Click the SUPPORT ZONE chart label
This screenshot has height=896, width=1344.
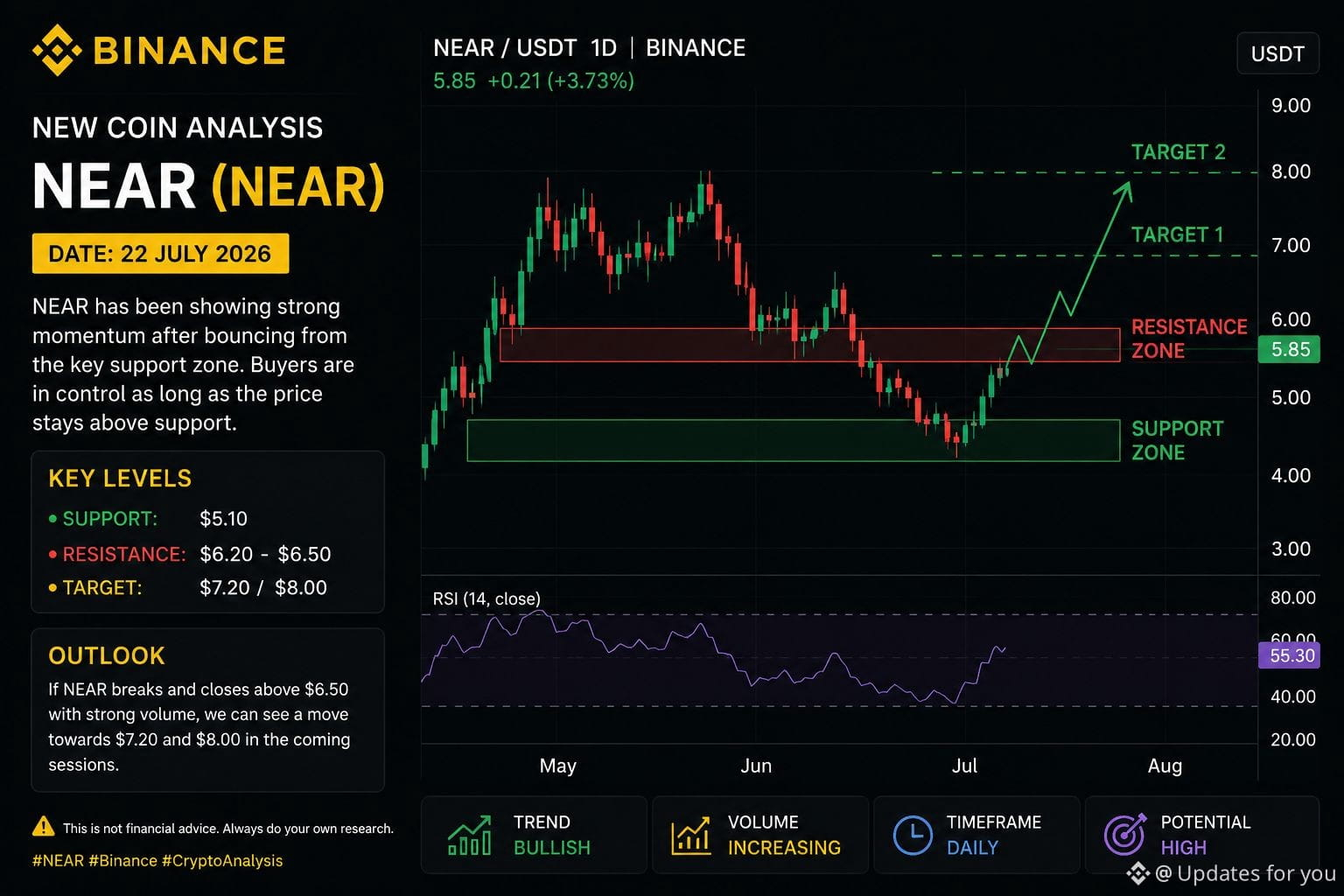(1177, 440)
